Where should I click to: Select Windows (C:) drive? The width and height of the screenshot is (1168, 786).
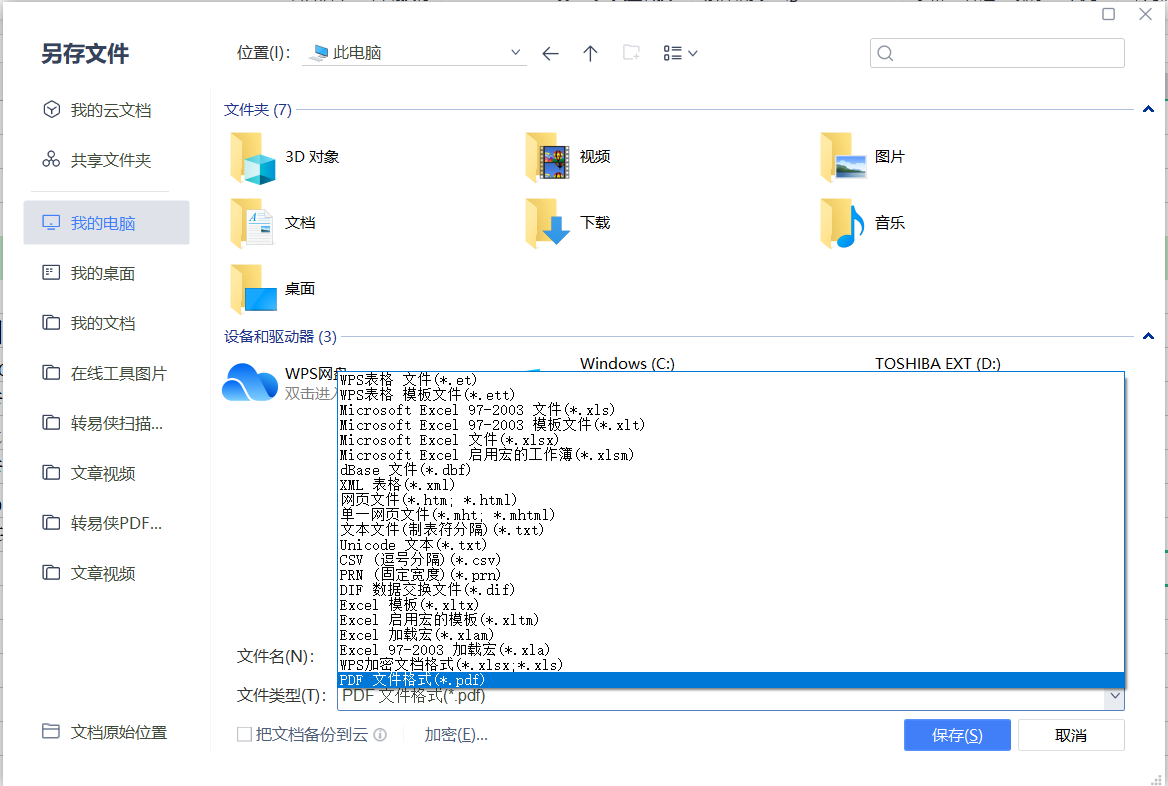pos(627,364)
